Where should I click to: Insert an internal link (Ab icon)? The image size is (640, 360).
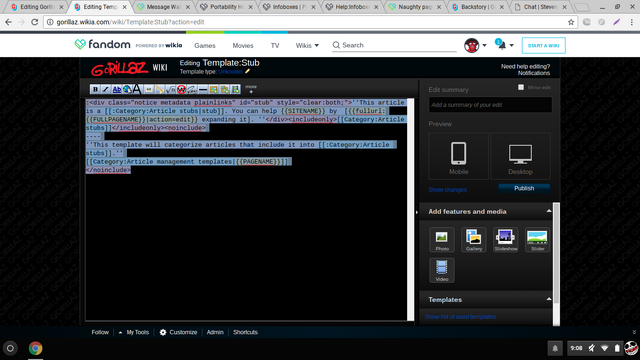coord(117,89)
